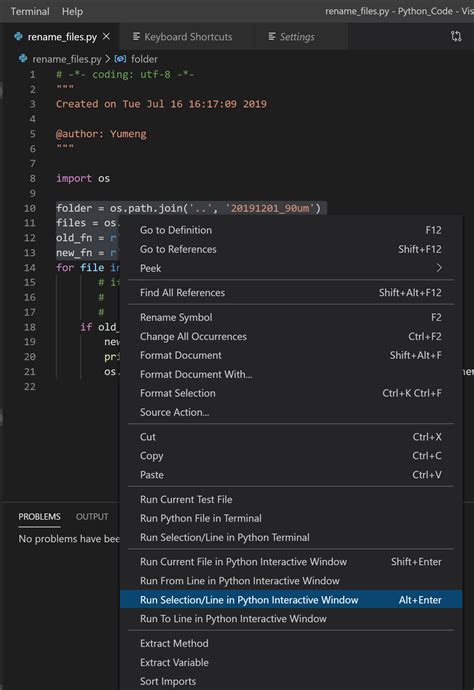
Task: Click Format Document
Action: (x=290, y=355)
